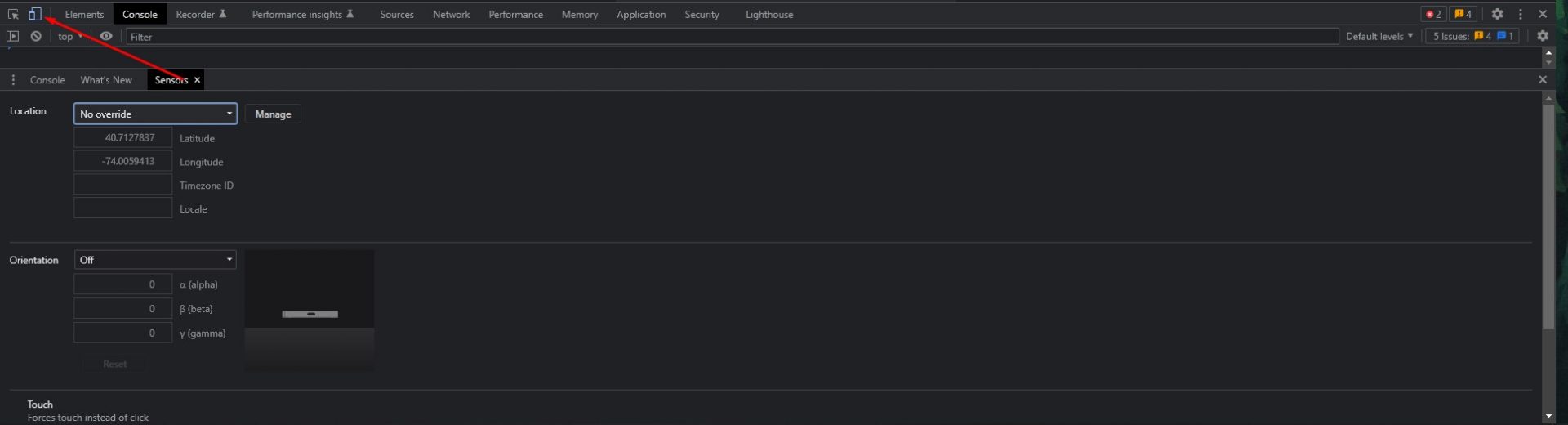Open the red errors counter badge

1433,14
